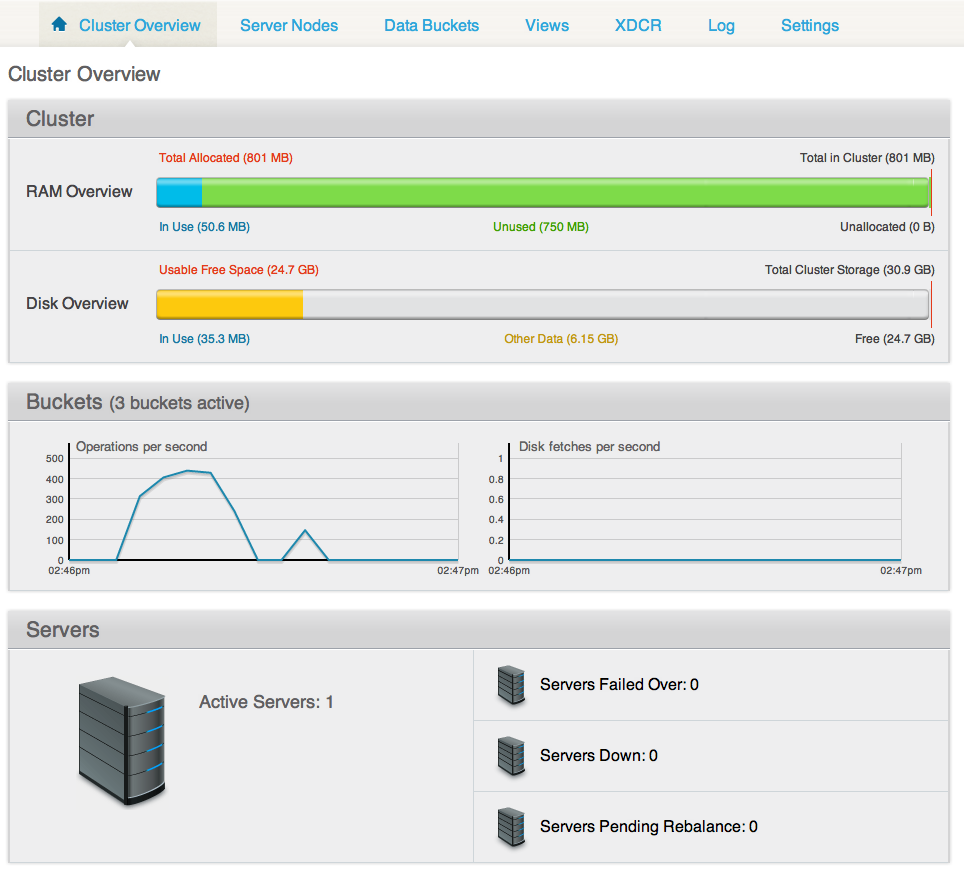Click Servers Failed Over: 0 text
The height and width of the screenshot is (886, 964).
pyautogui.click(x=619, y=685)
